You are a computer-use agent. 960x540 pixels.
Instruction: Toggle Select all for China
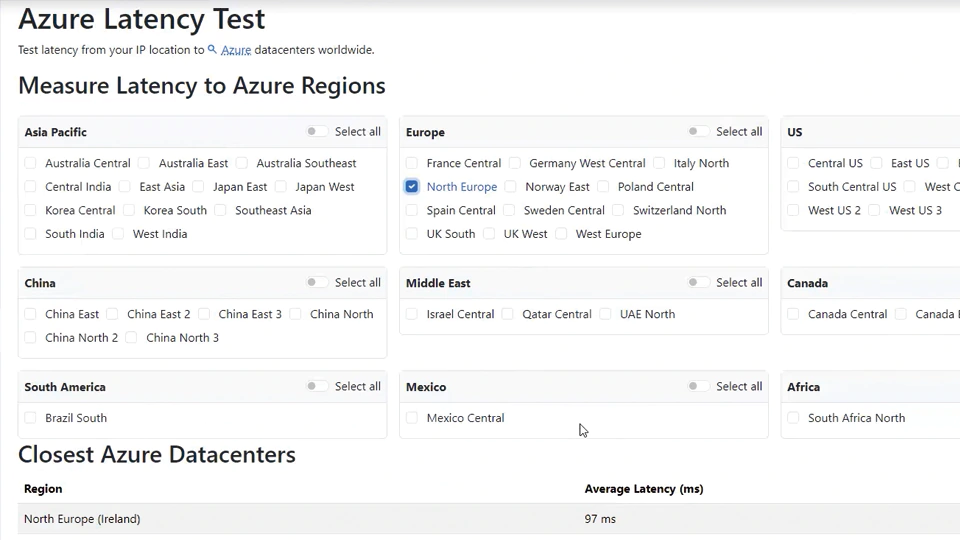(x=317, y=282)
